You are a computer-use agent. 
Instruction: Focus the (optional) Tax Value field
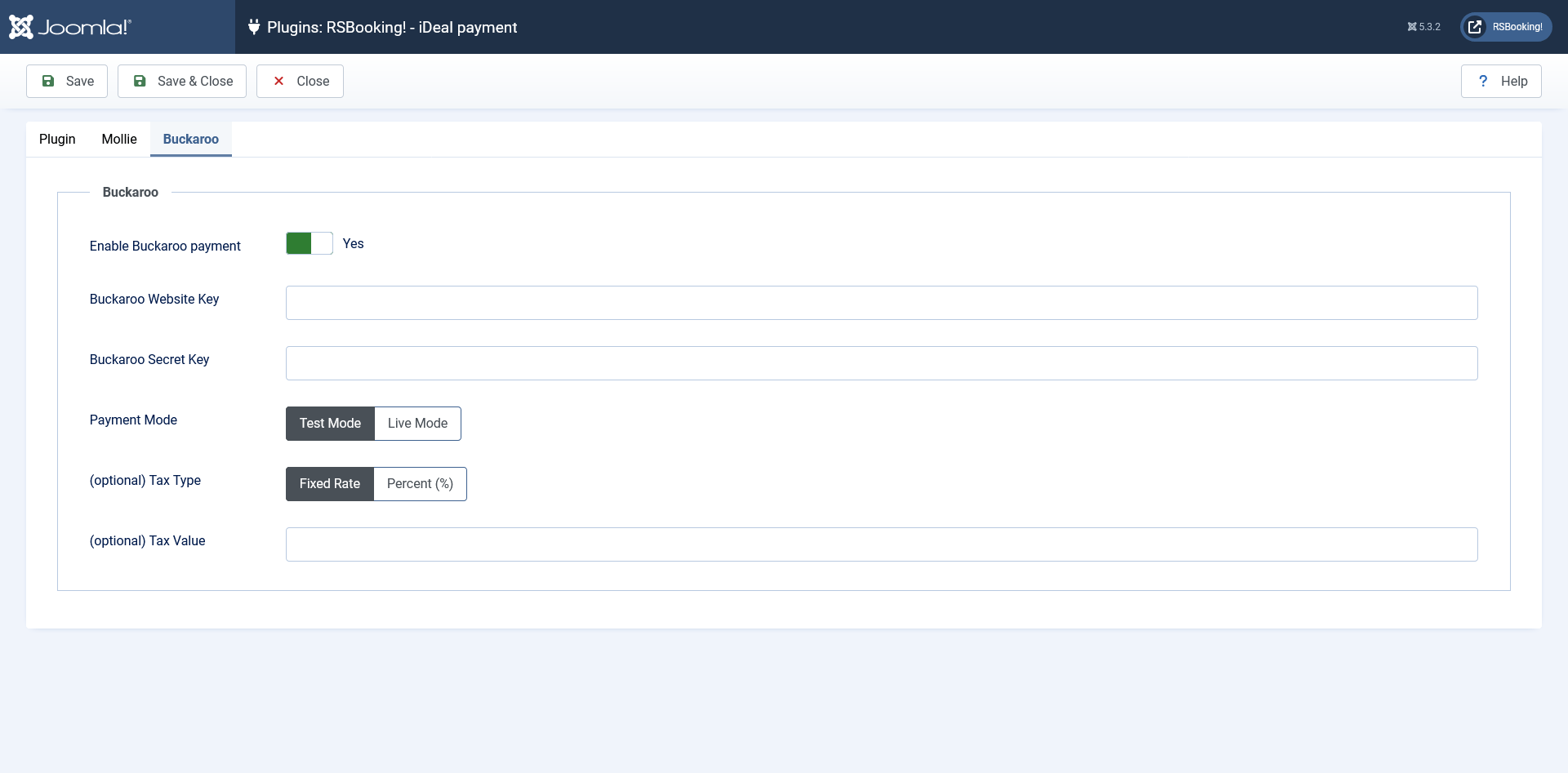point(882,544)
